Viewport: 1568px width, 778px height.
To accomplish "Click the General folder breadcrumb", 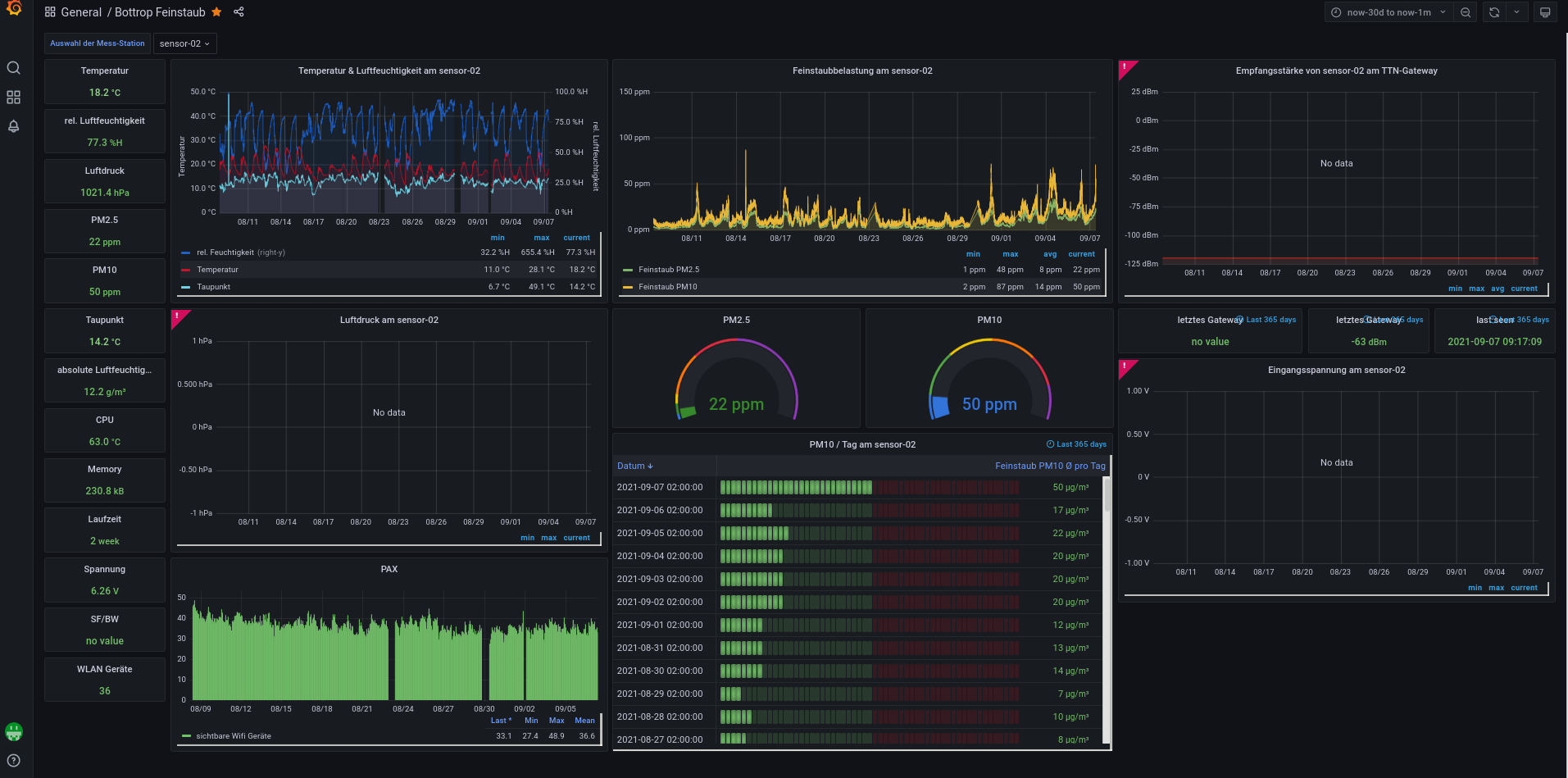I will tap(81, 12).
